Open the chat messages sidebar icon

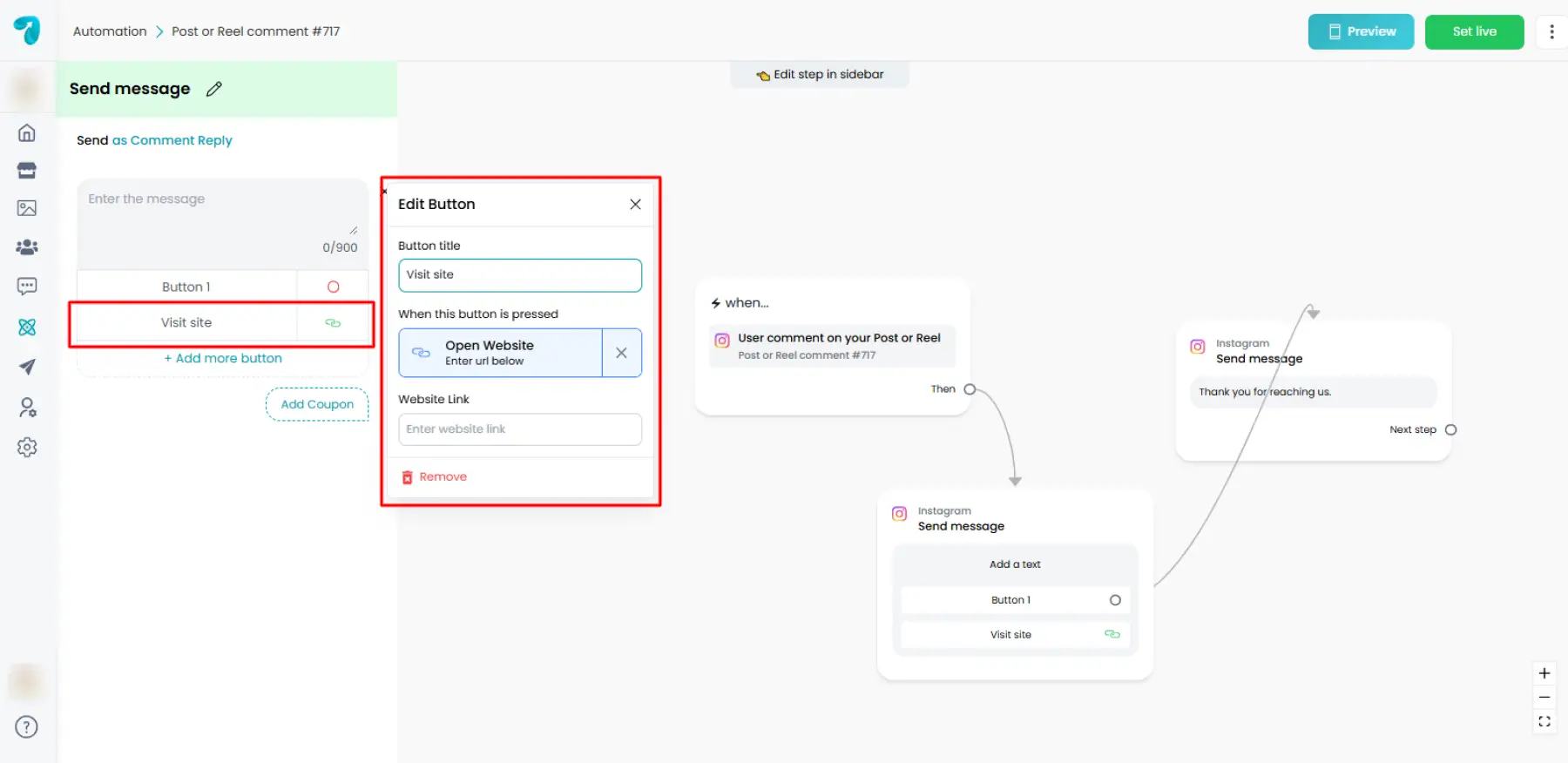(x=27, y=287)
